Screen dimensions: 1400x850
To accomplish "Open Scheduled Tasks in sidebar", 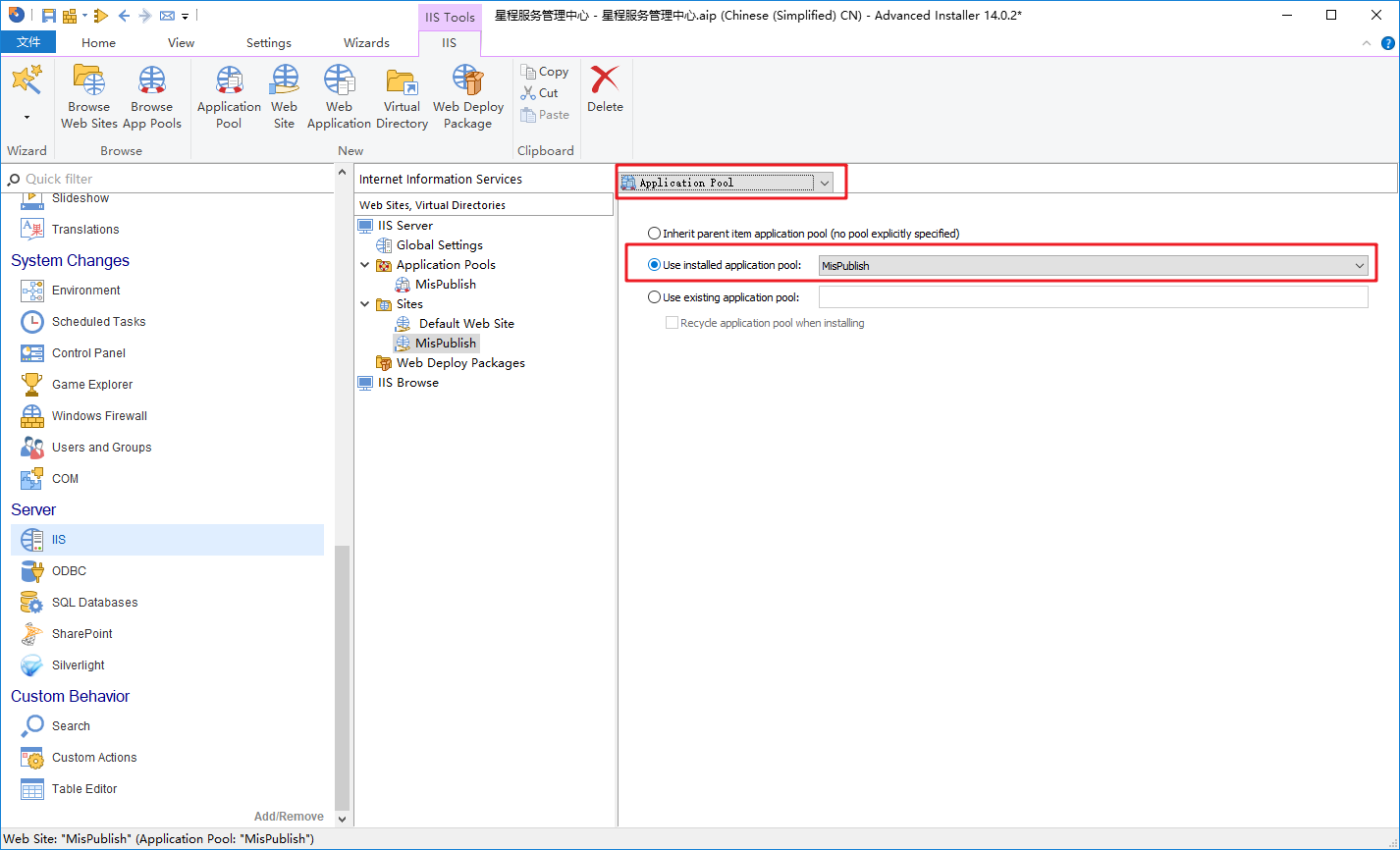I will (x=98, y=322).
